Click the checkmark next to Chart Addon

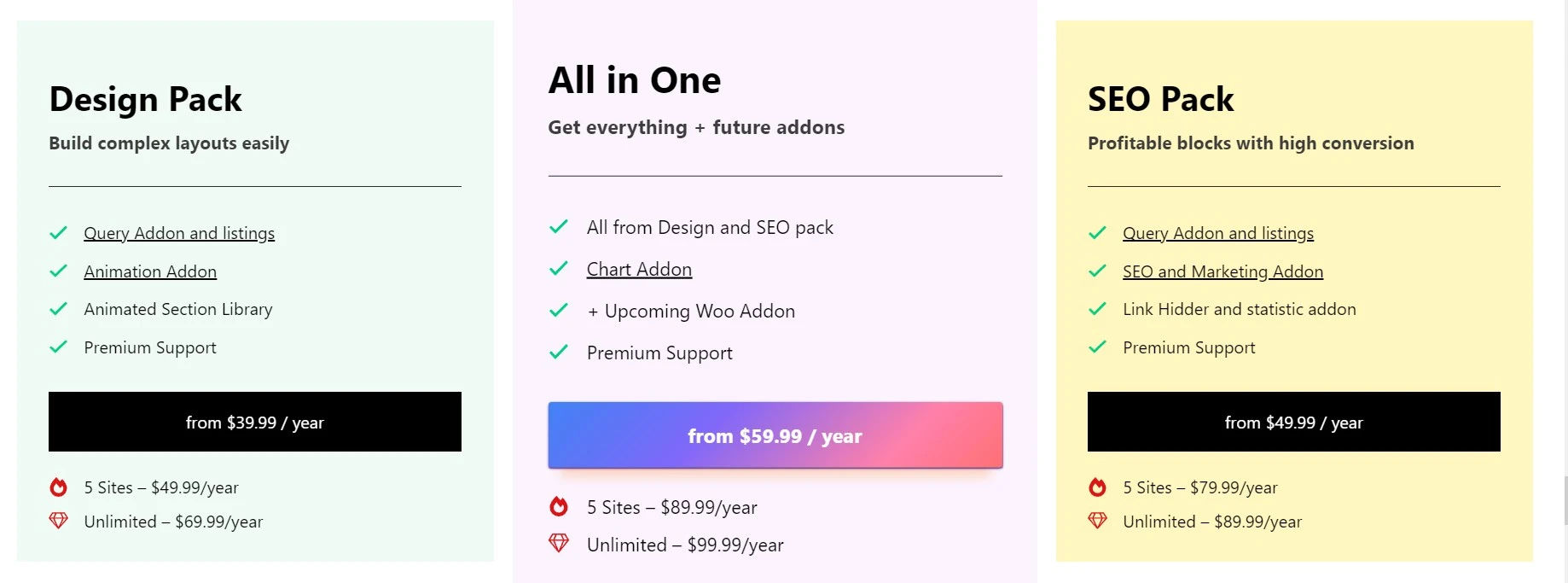point(559,268)
